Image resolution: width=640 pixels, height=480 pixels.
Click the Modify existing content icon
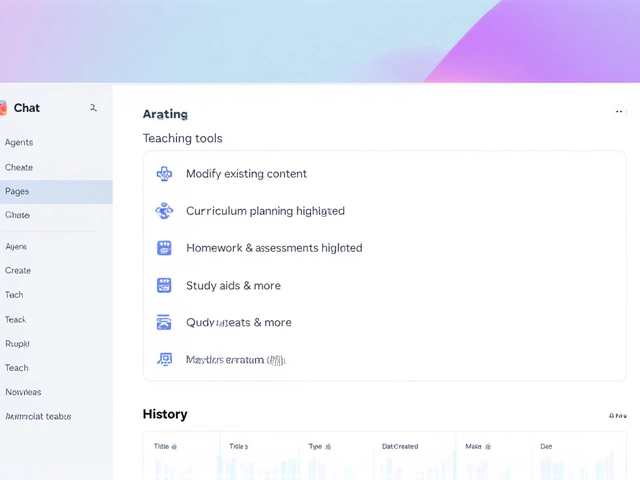pos(164,174)
